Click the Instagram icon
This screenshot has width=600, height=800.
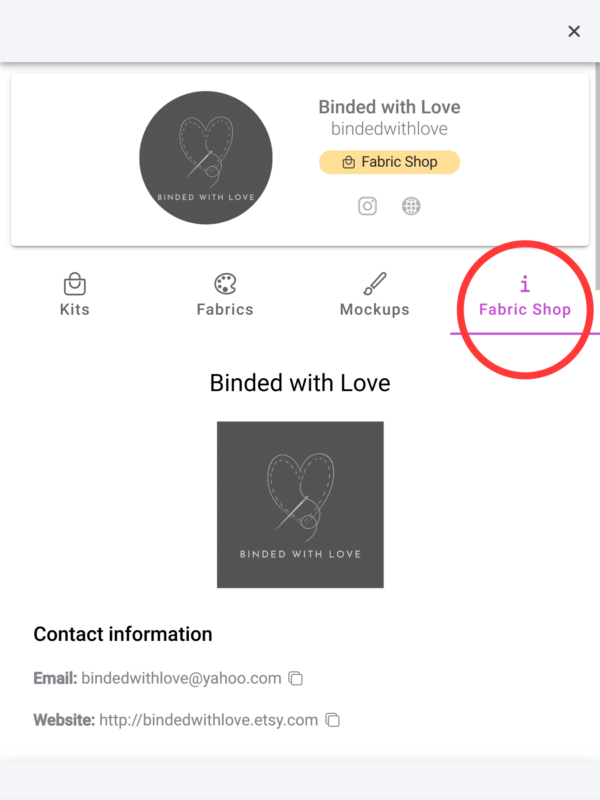click(368, 206)
